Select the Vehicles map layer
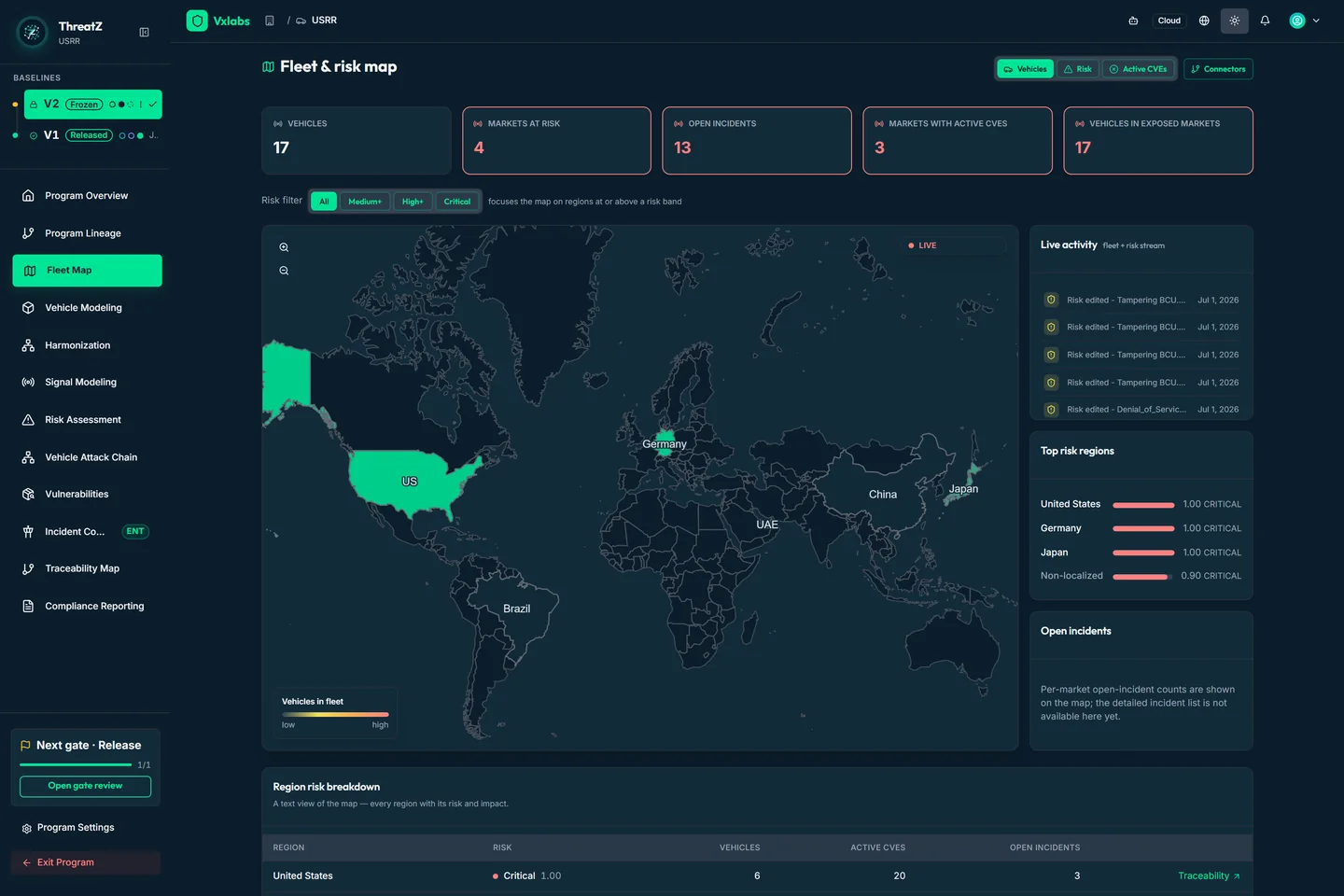Screen dimensions: 1344x896 (x=1025, y=69)
